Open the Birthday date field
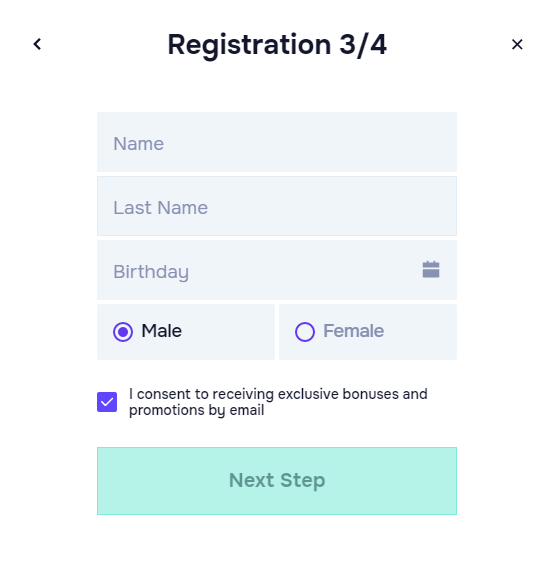Viewport: 554px width, 576px height. coord(277,270)
